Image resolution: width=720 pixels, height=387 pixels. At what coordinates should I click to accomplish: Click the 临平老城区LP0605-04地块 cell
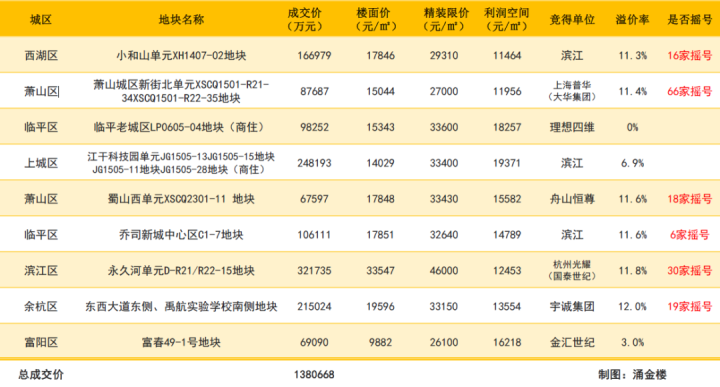pos(181,127)
